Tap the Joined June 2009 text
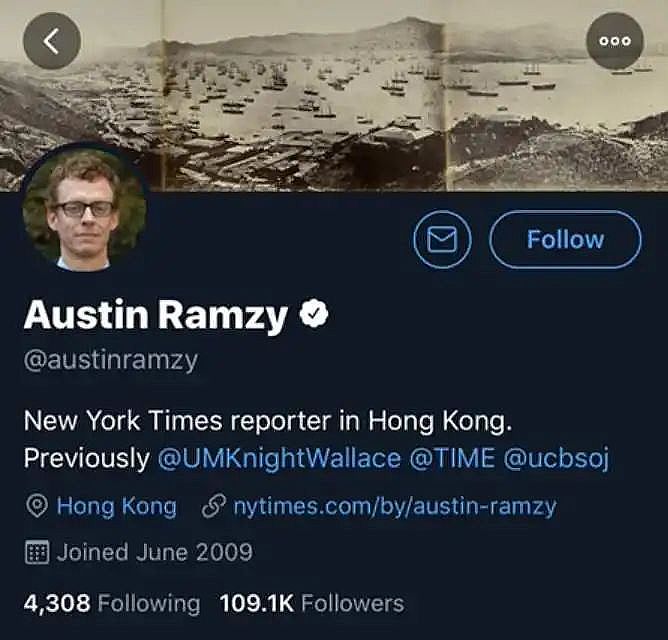 (x=155, y=552)
